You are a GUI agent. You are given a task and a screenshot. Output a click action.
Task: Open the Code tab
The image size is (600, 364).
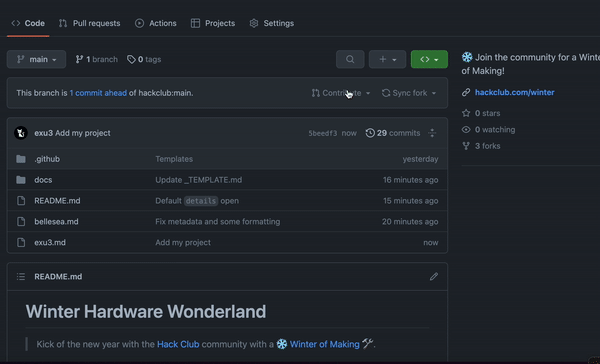[28, 23]
